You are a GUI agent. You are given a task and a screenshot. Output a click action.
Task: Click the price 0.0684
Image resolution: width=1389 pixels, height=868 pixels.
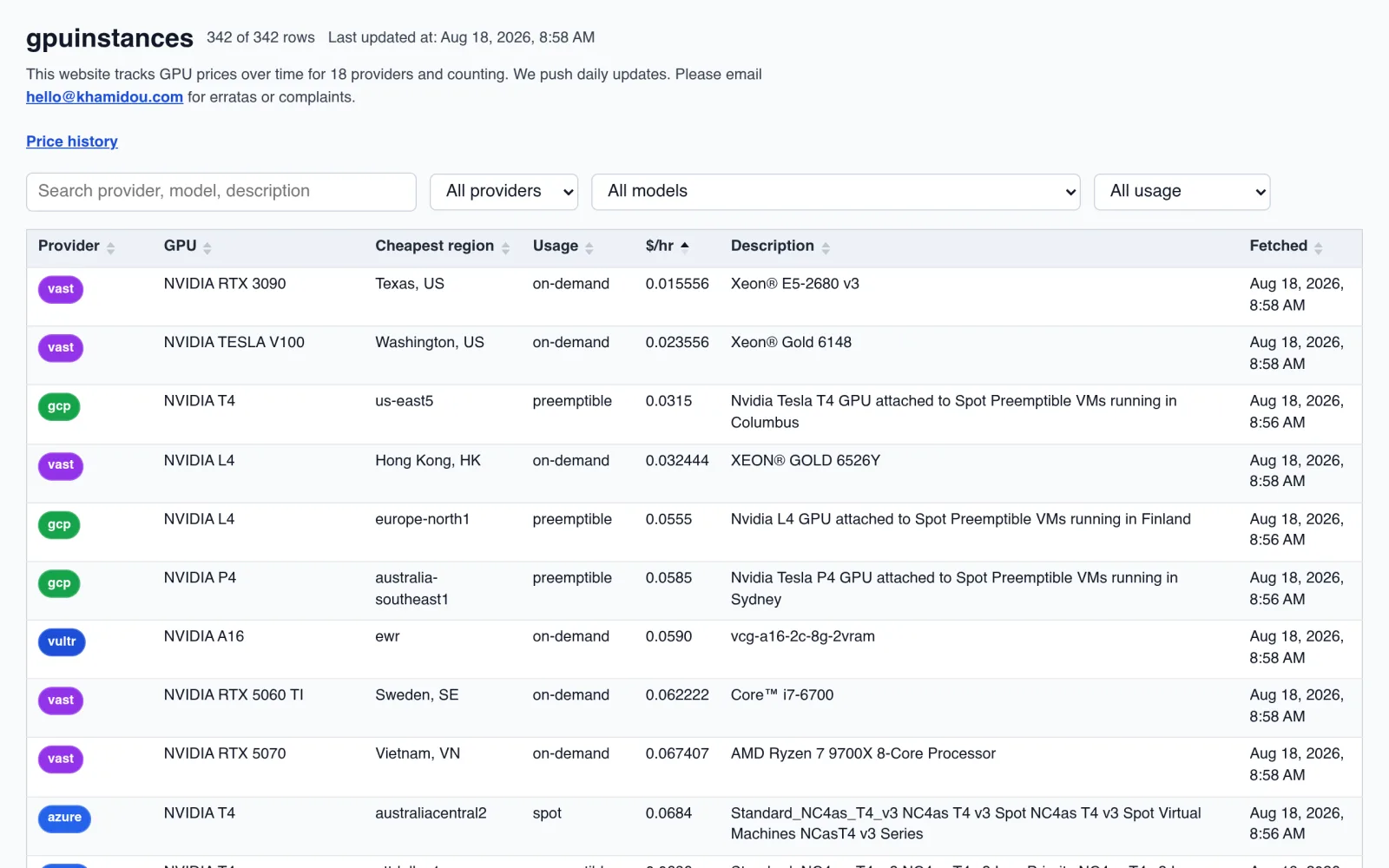[x=668, y=813]
